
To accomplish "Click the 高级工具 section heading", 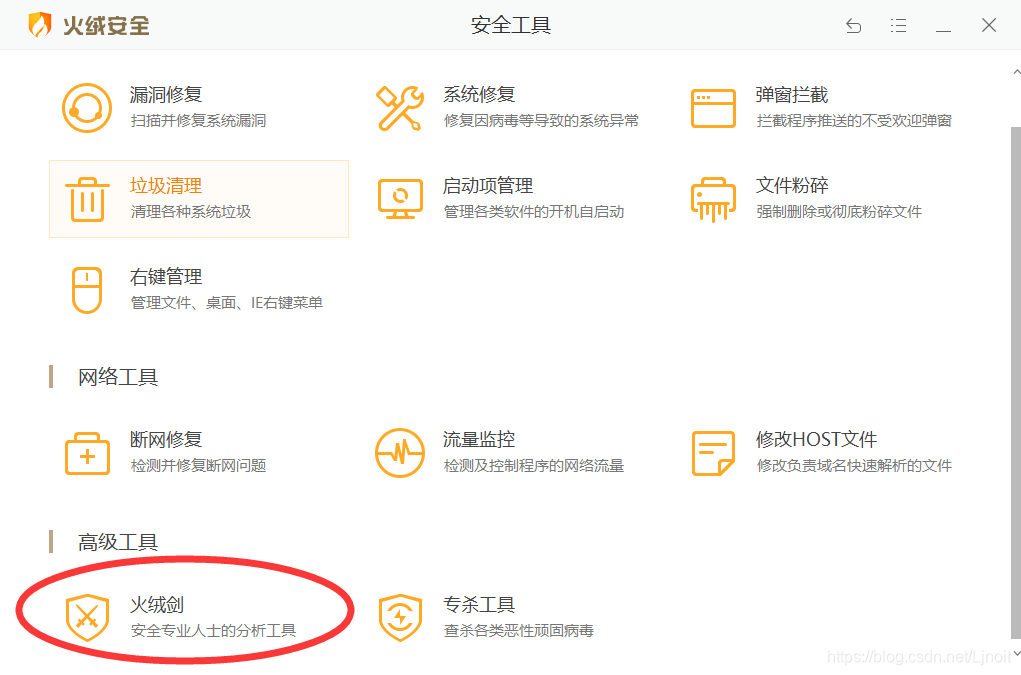I will pos(118,542).
